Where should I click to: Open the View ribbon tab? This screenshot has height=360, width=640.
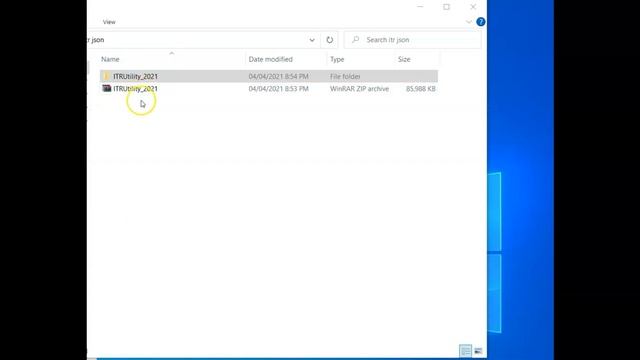point(109,22)
